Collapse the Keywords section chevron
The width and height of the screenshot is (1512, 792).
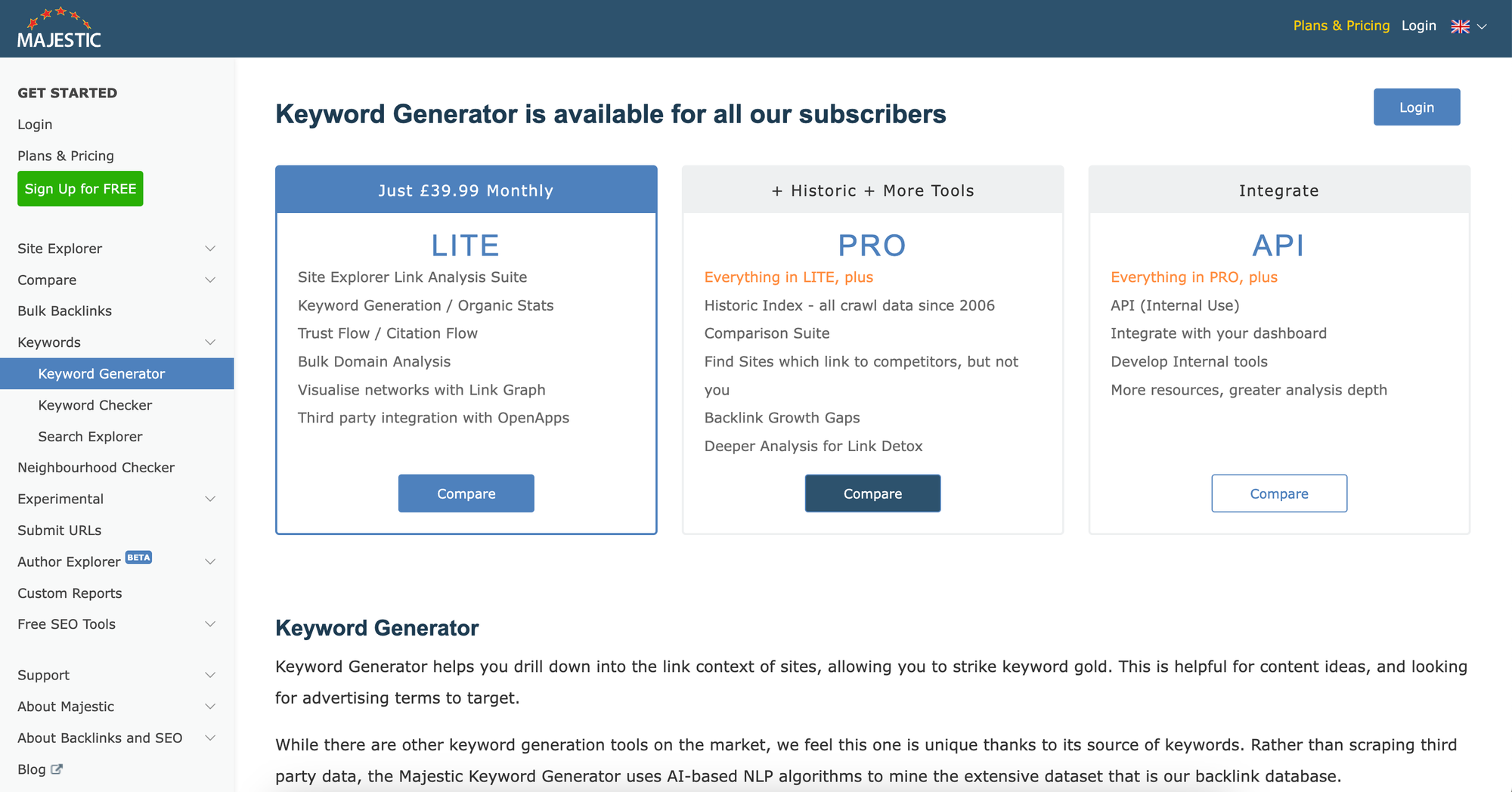coord(210,342)
